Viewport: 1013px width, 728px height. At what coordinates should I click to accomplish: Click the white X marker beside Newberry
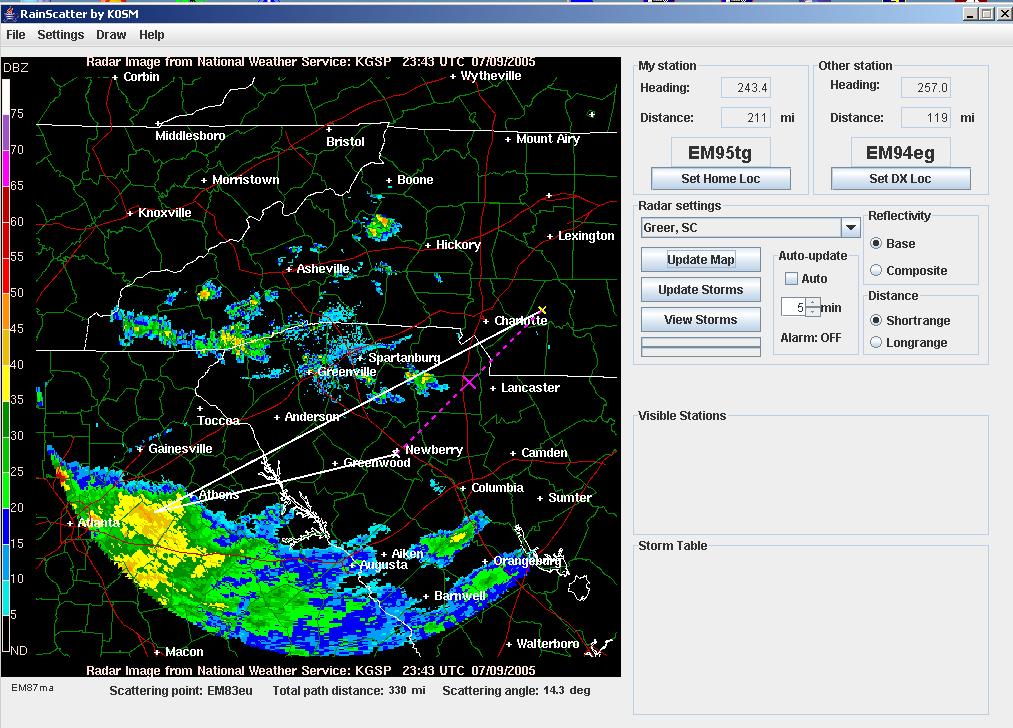[x=396, y=452]
